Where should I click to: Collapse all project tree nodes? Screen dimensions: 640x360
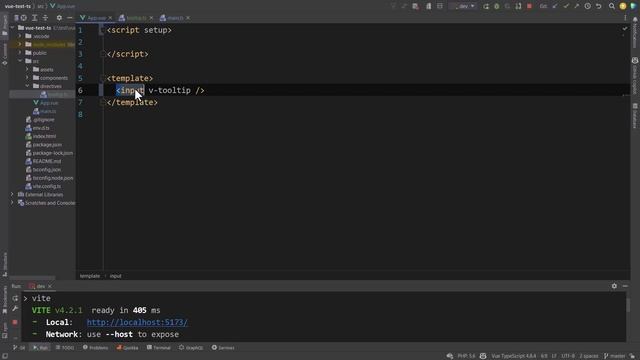coord(45,18)
